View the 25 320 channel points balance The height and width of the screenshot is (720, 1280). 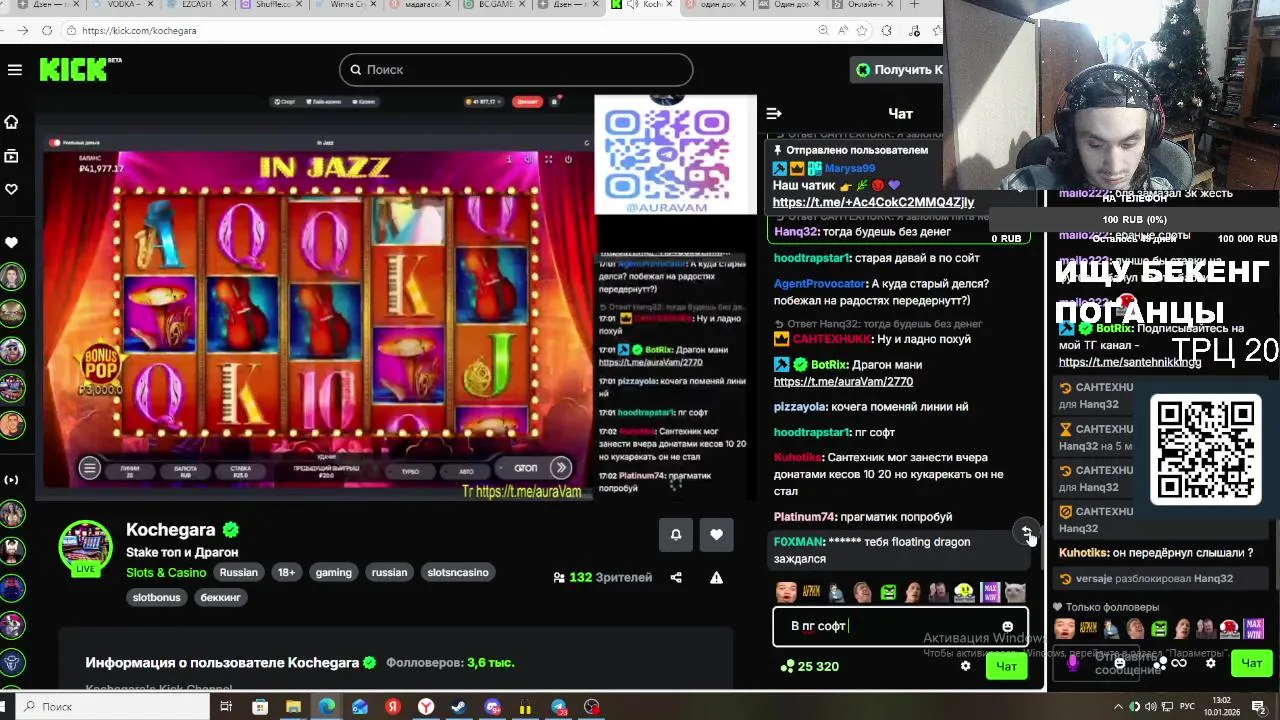coord(810,666)
